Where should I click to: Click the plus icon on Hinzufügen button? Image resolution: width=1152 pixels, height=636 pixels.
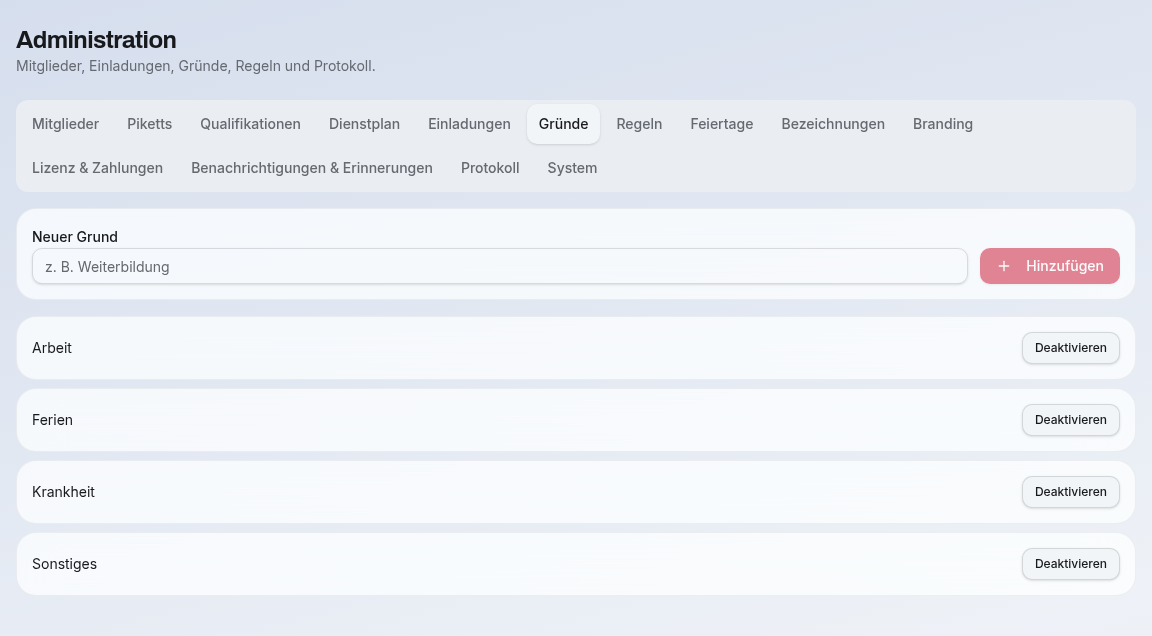pyautogui.click(x=1004, y=267)
